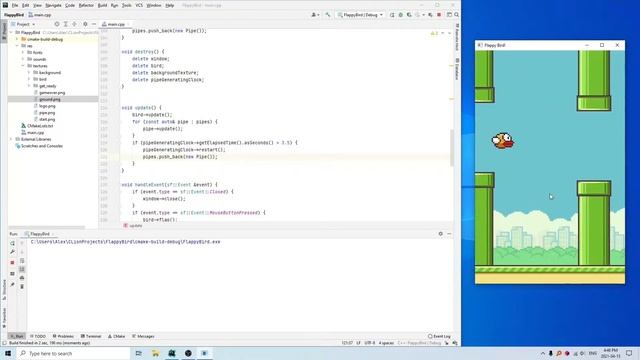Image resolution: width=640 pixels, height=360 pixels.
Task: Expand External Libraries node
Action: tap(11, 139)
